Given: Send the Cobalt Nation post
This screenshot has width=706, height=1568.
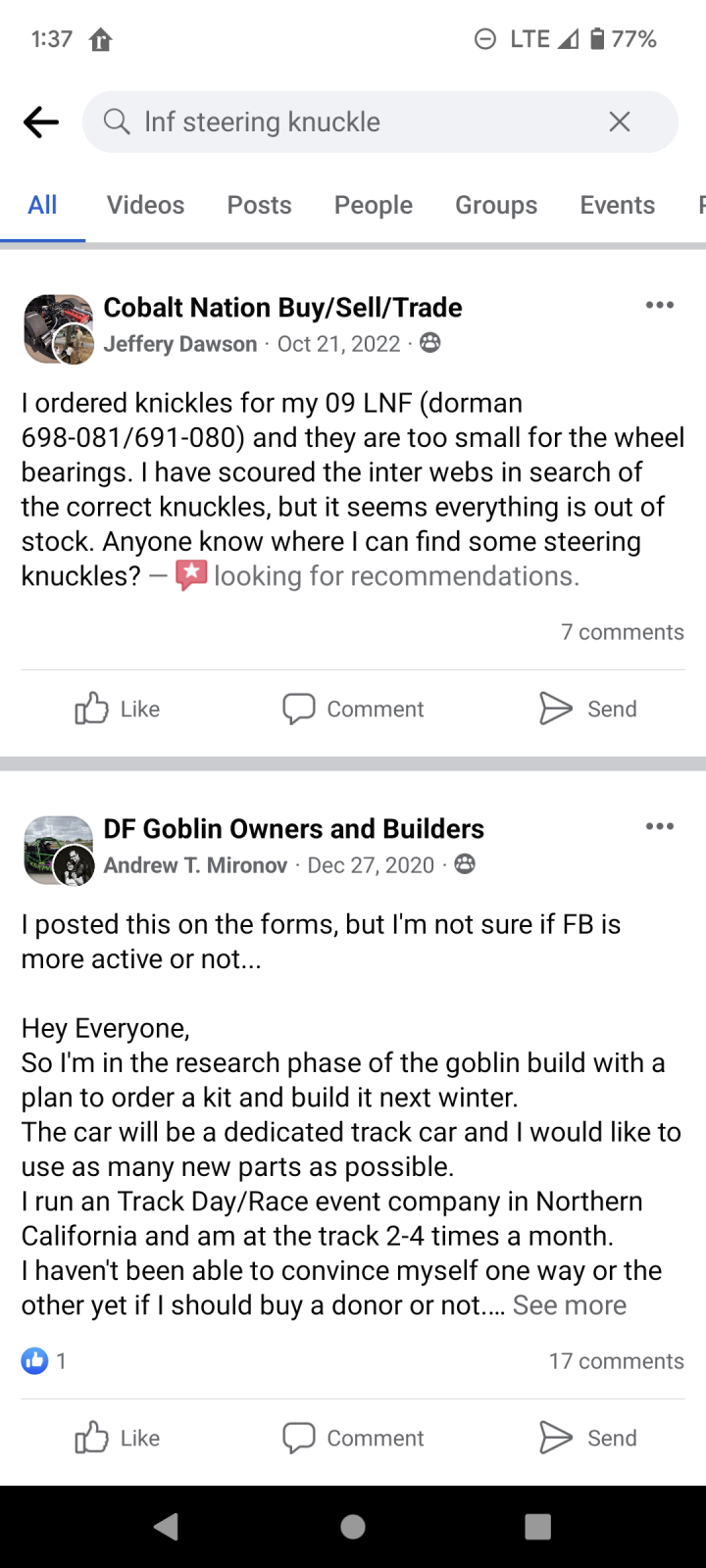Looking at the screenshot, I should tap(587, 709).
